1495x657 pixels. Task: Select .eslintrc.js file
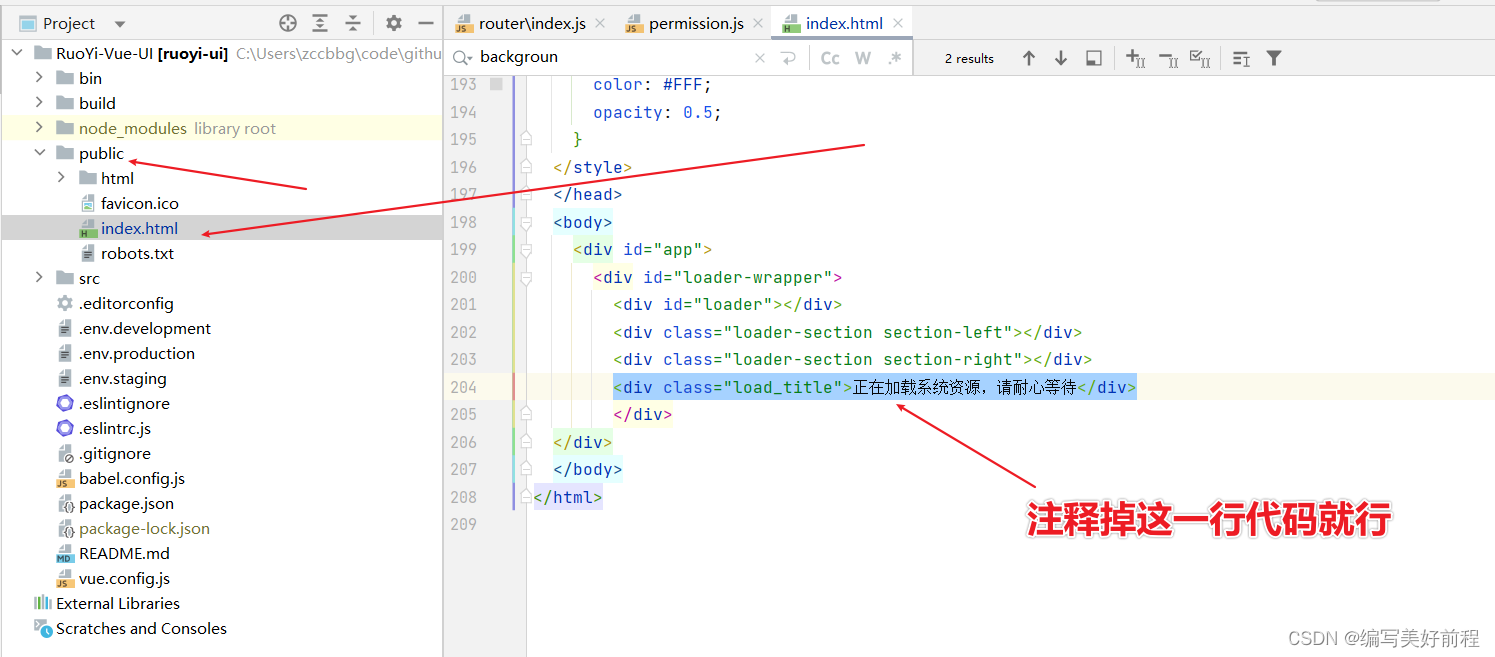coord(115,428)
